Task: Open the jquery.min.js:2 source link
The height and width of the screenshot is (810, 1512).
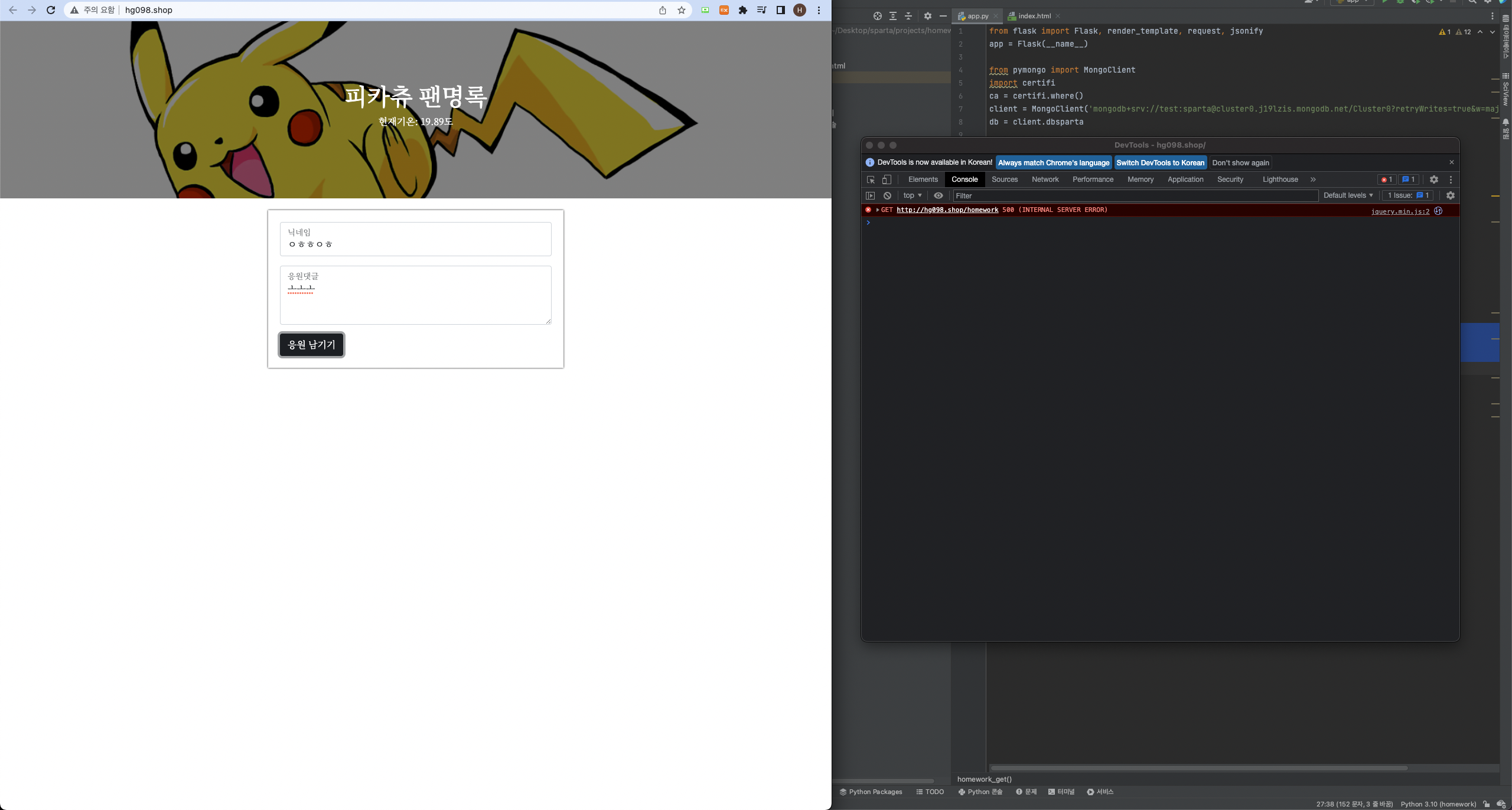Action: (x=1400, y=211)
